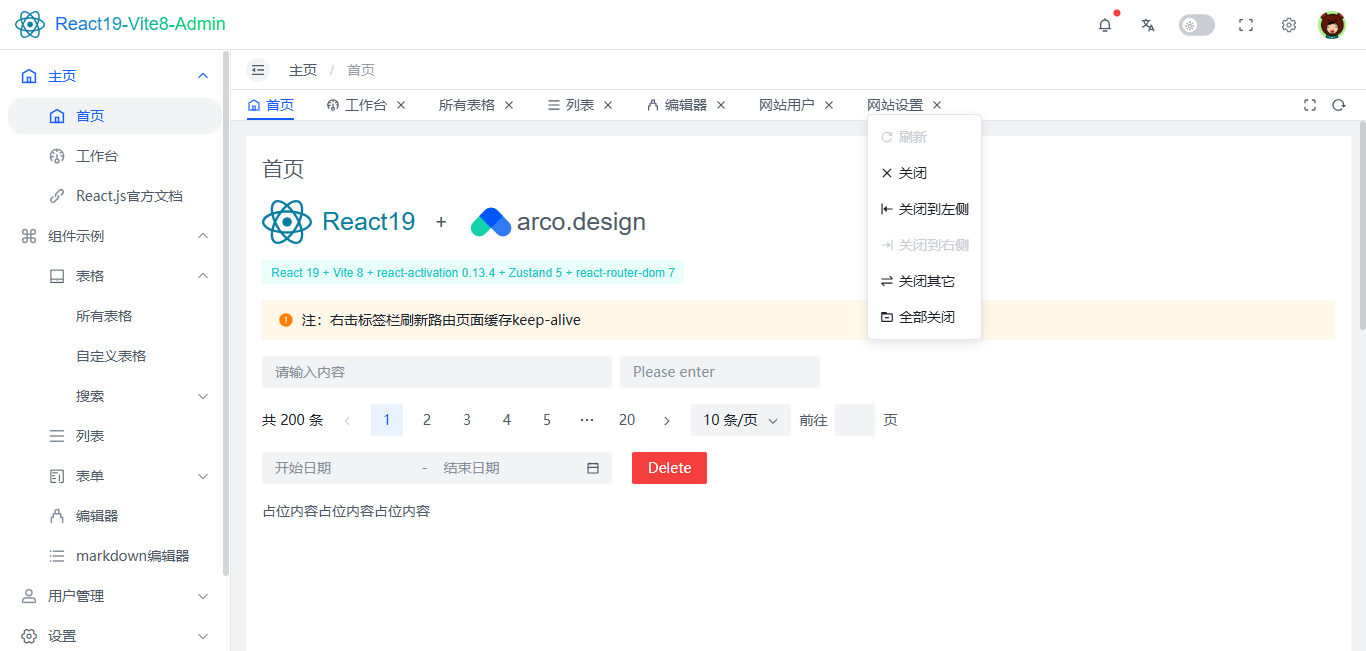This screenshot has width=1366, height=651.
Task: Close the 所有表格 tab
Action: tap(509, 105)
